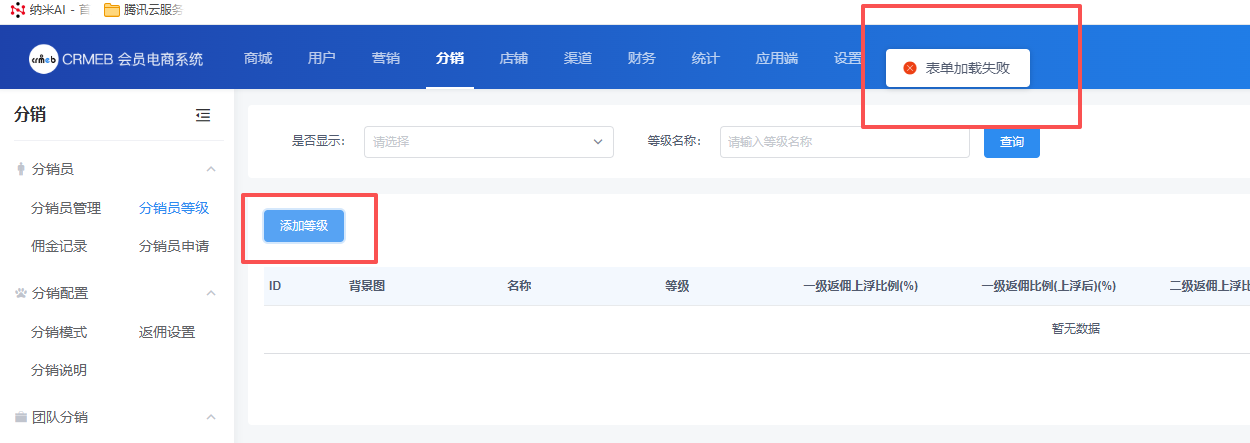
Task: Open 分销员管理 in the sidebar
Action: (66, 208)
